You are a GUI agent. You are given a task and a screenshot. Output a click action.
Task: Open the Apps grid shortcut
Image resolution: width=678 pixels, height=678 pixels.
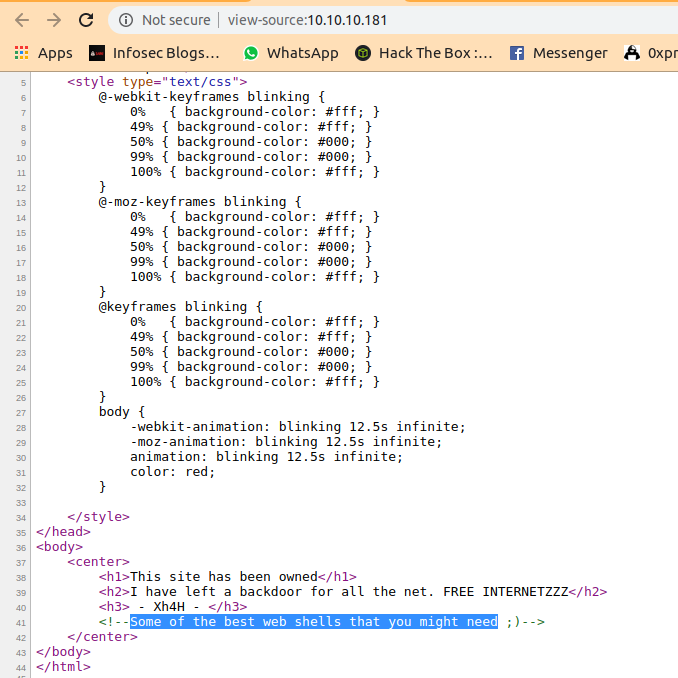(22, 53)
